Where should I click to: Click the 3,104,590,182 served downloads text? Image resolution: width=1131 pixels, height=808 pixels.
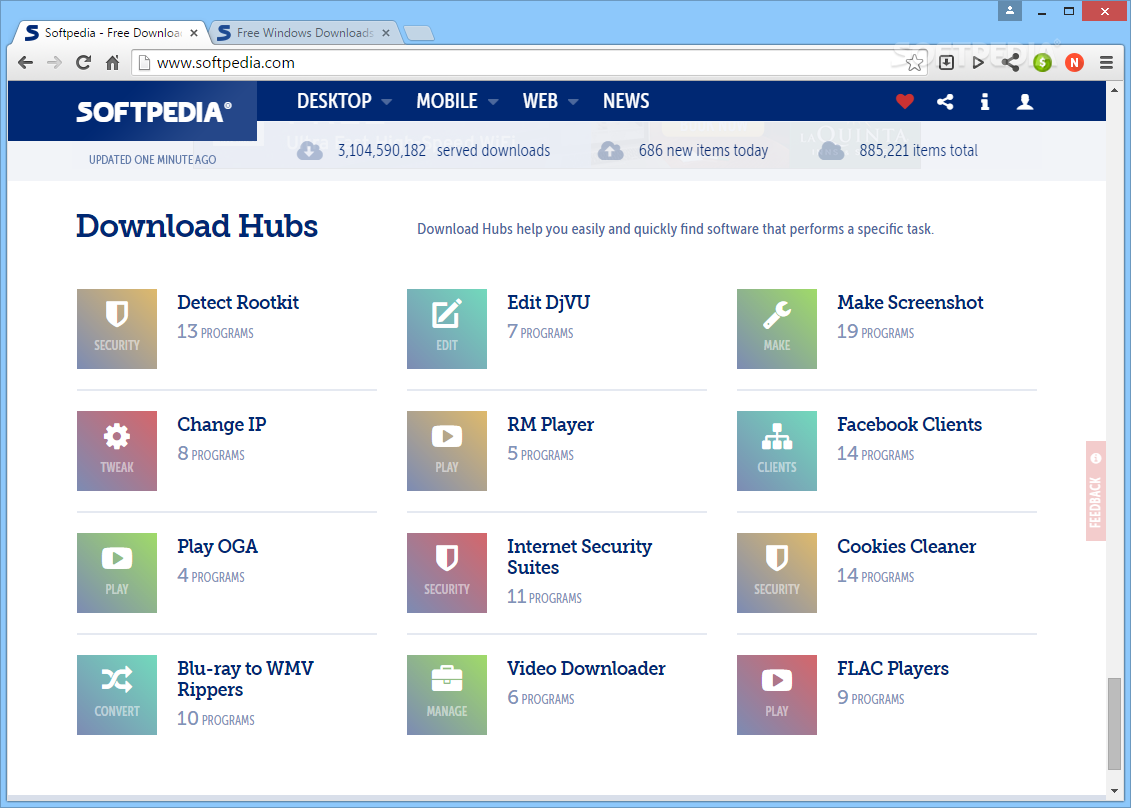point(444,151)
